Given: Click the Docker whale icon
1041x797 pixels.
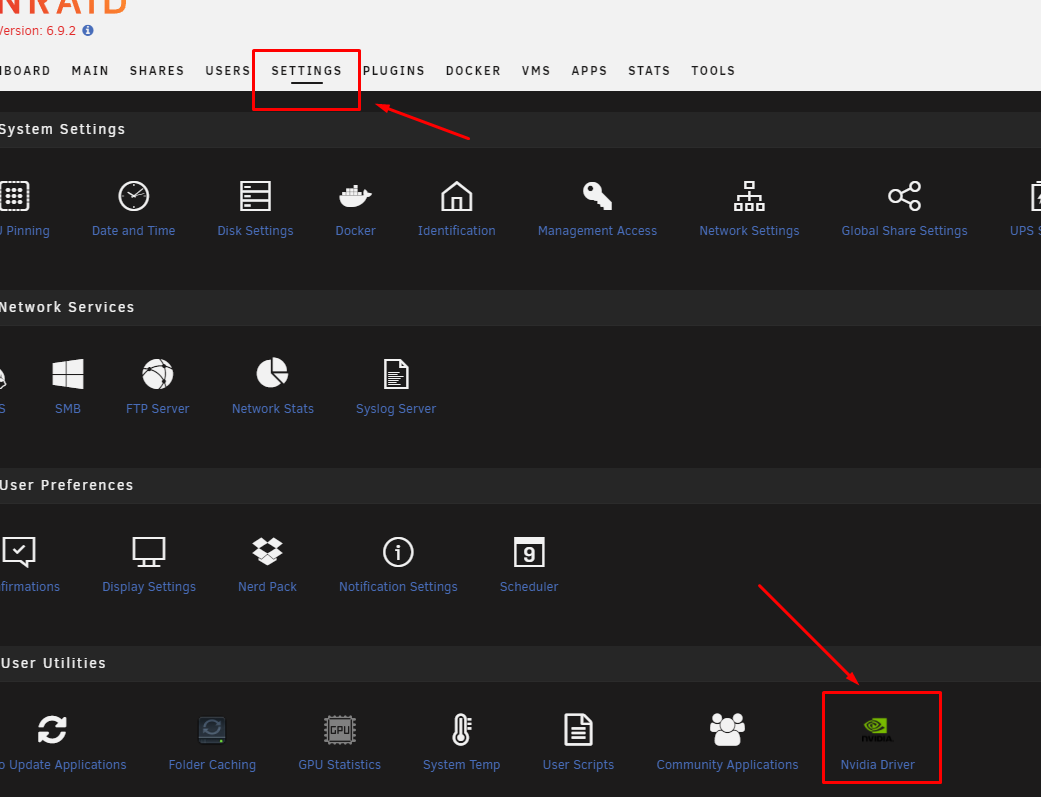Looking at the screenshot, I should tap(355, 196).
